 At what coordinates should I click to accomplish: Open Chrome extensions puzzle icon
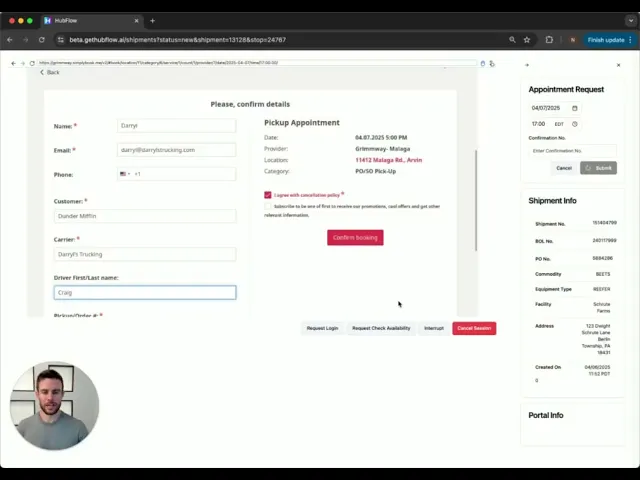point(549,40)
